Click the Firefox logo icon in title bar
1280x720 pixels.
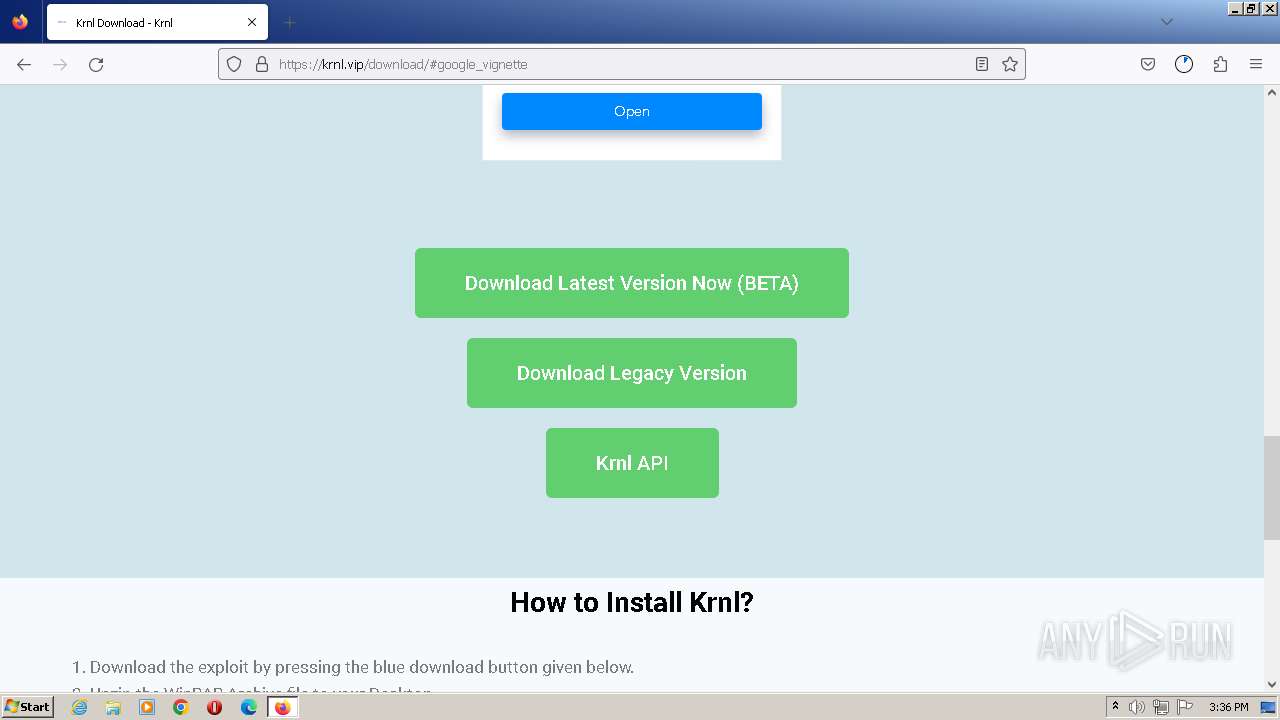[x=20, y=22]
